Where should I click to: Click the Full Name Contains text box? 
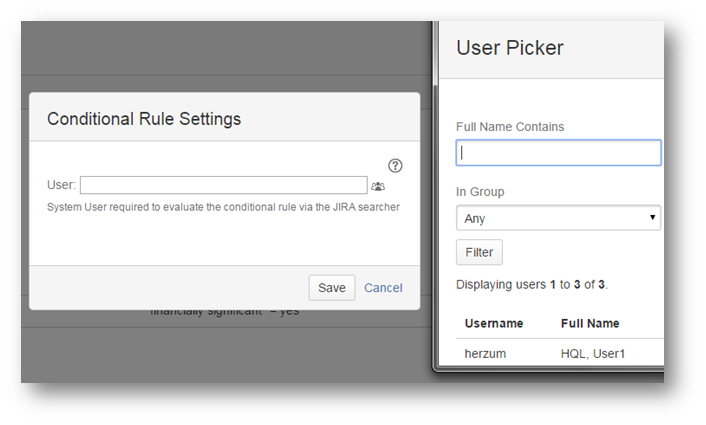pyautogui.click(x=558, y=152)
